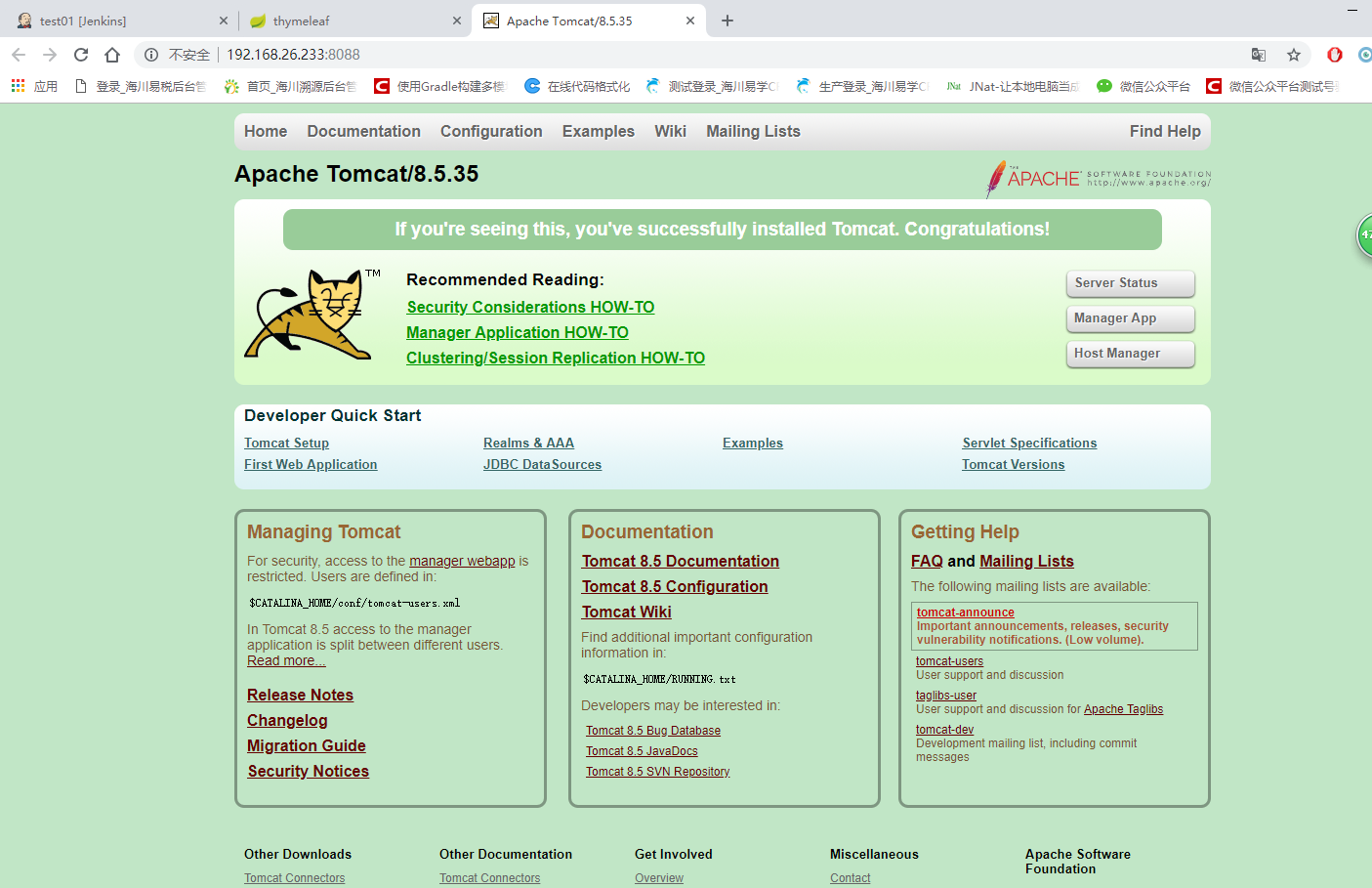The image size is (1372, 888).
Task: Click the green floating badge at right edge
Action: point(1364,235)
